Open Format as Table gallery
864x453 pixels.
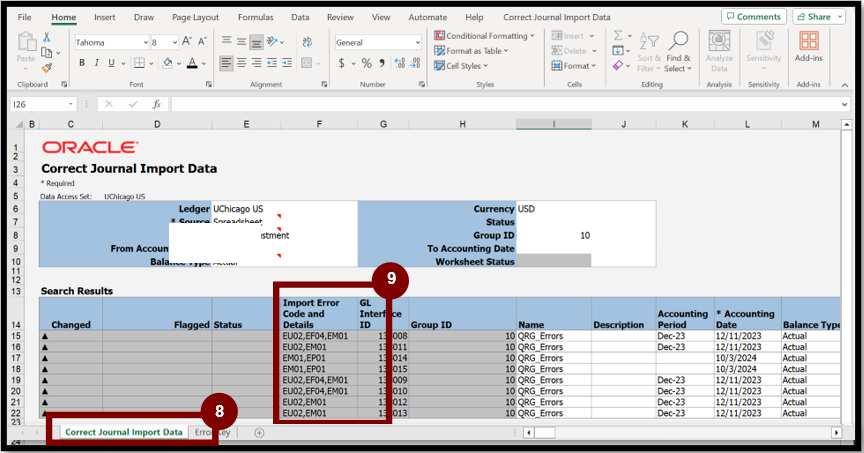click(x=471, y=51)
